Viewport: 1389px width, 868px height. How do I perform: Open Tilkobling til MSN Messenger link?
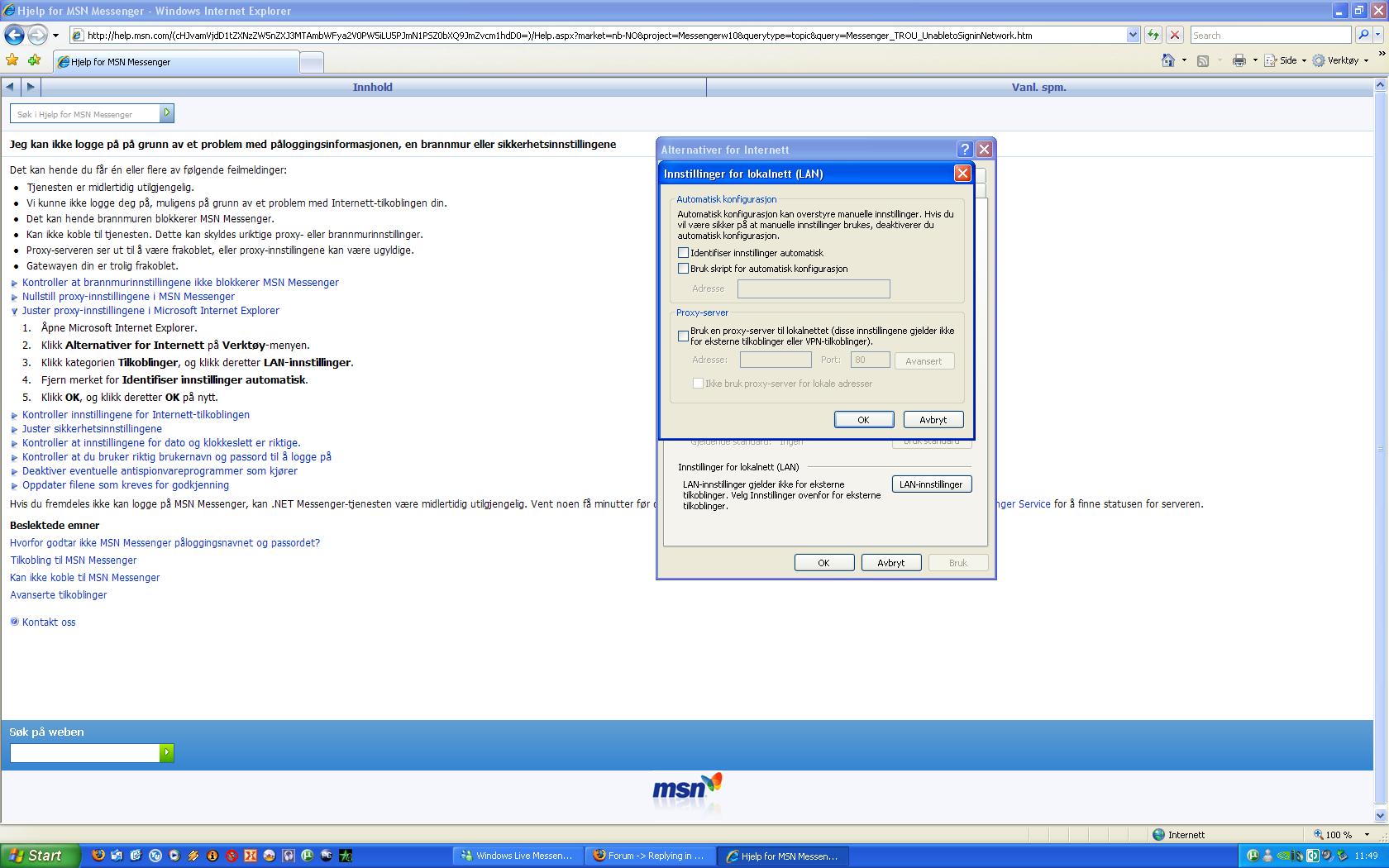[73, 560]
